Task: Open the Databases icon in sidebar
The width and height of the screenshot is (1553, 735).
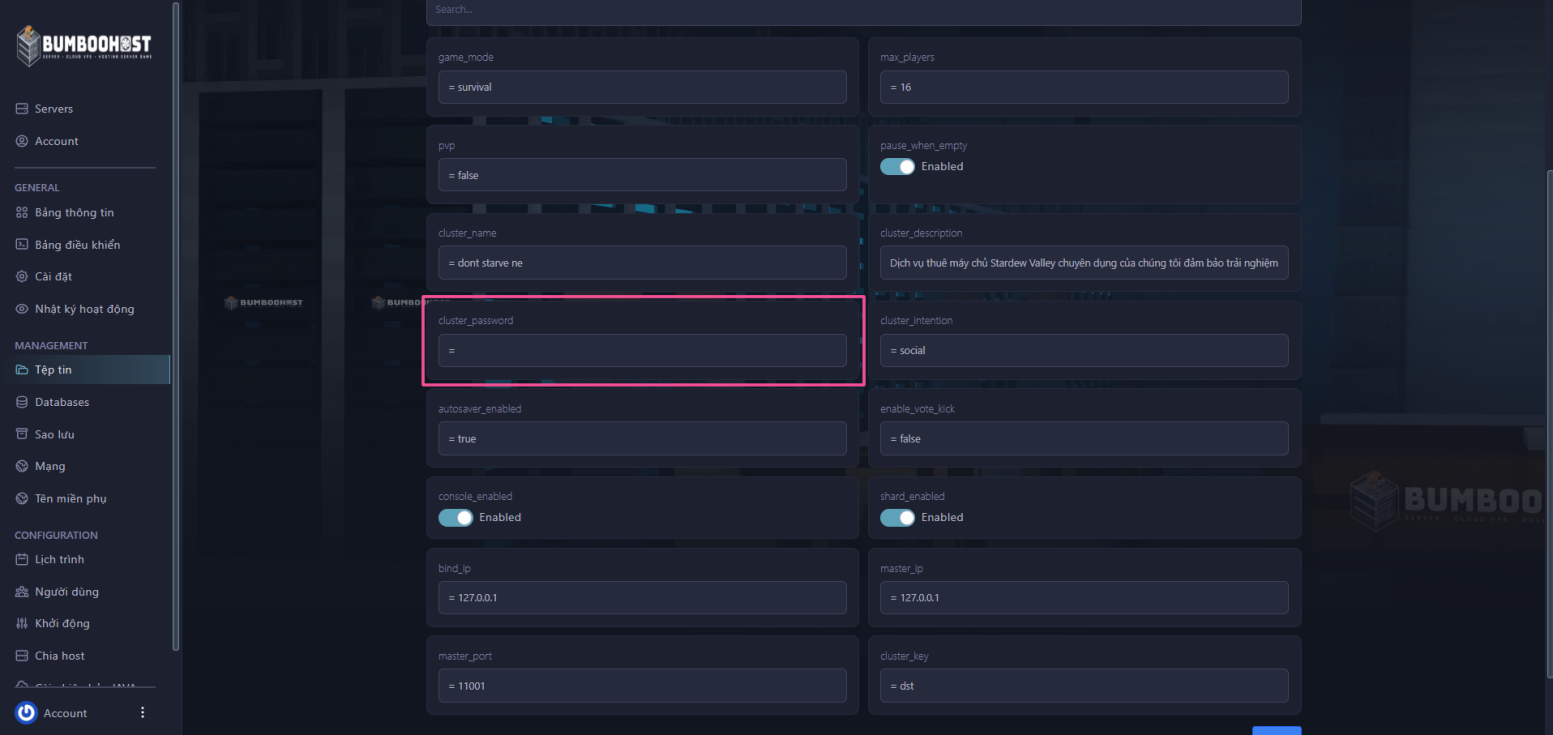Action: coord(22,402)
